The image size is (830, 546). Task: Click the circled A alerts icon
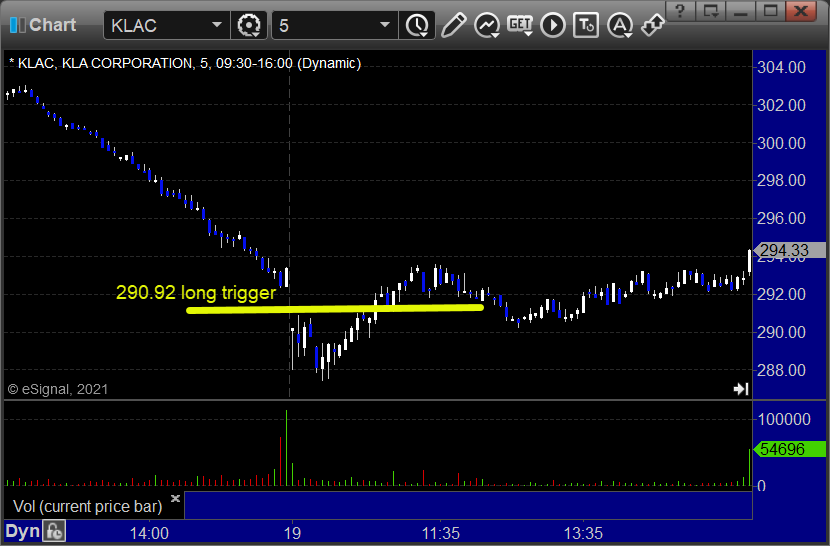click(x=620, y=25)
